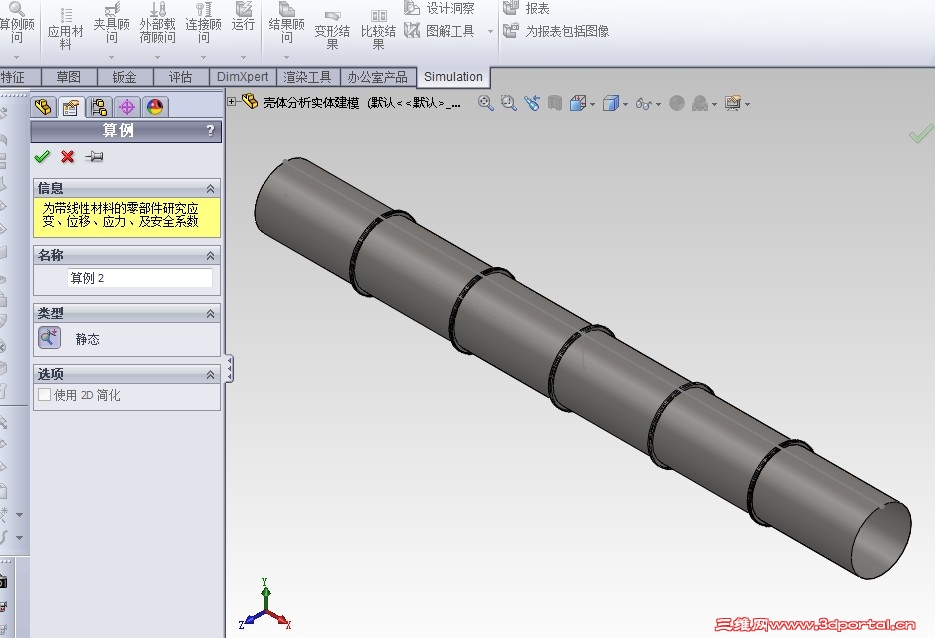Viewport: 935px width, 638px height.
Task: Click the confirmation corner green checkmark
Action: tap(921, 133)
